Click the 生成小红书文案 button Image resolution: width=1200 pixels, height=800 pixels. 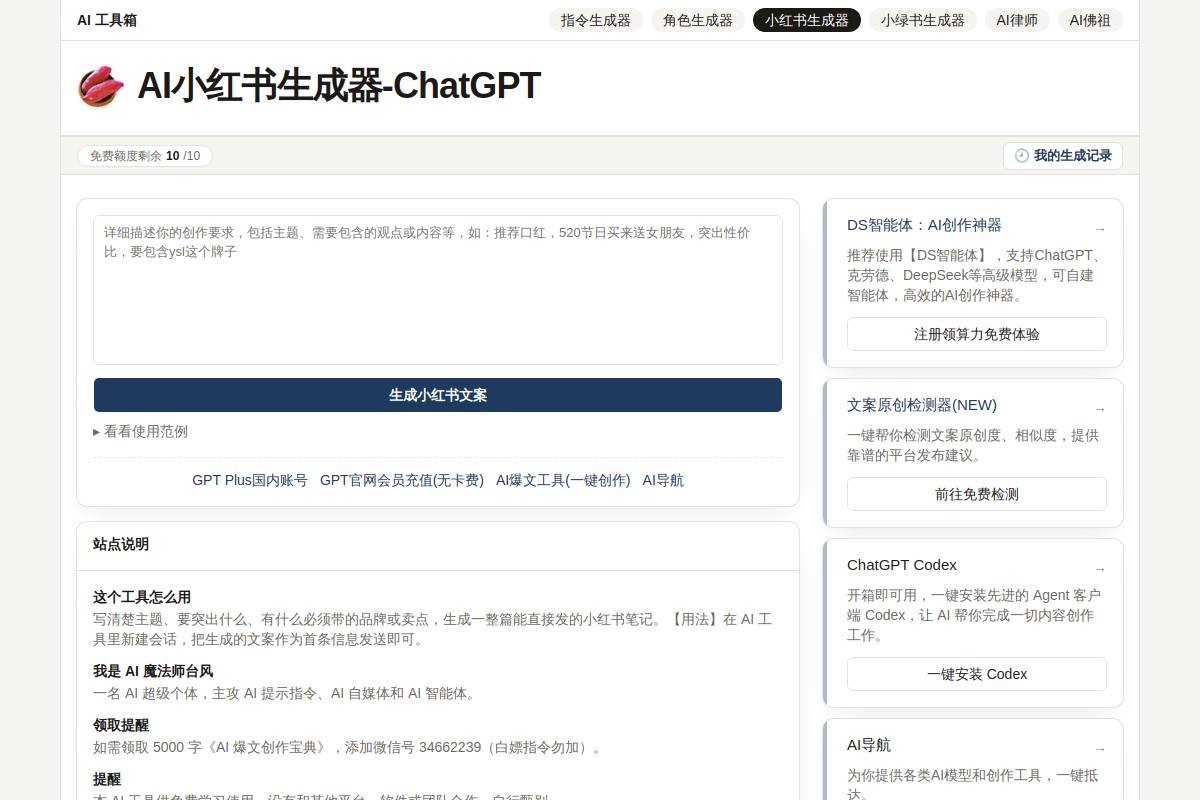pyautogui.click(x=438, y=395)
